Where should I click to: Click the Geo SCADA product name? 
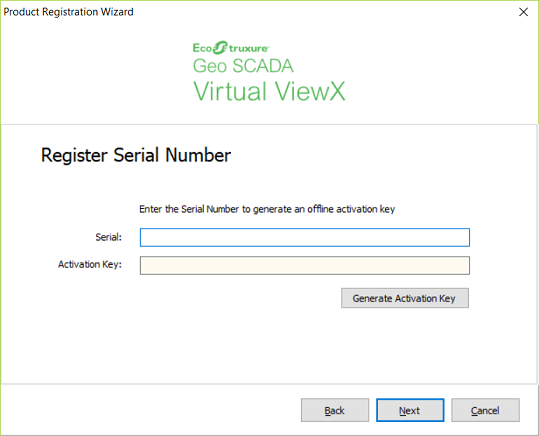243,66
